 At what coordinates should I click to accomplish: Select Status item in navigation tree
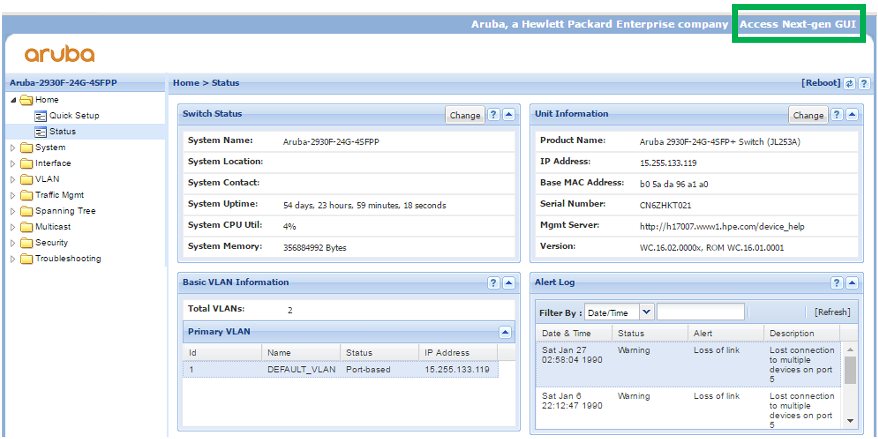[55, 132]
